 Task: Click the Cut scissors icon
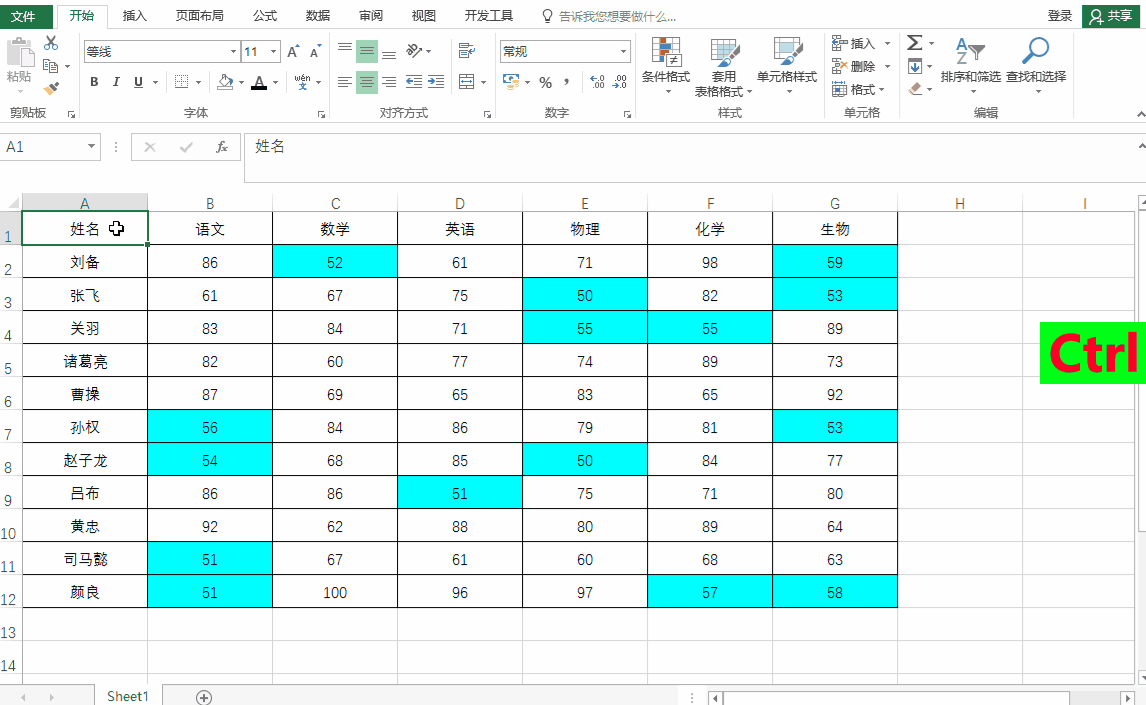point(50,43)
